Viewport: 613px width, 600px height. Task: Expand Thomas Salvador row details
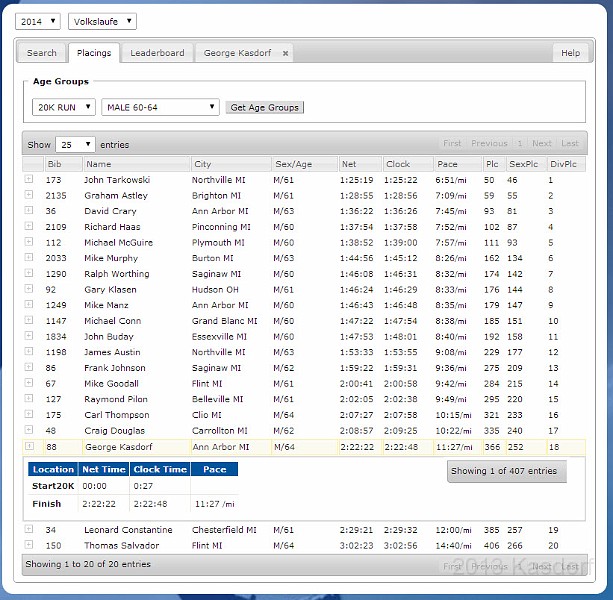point(29,545)
